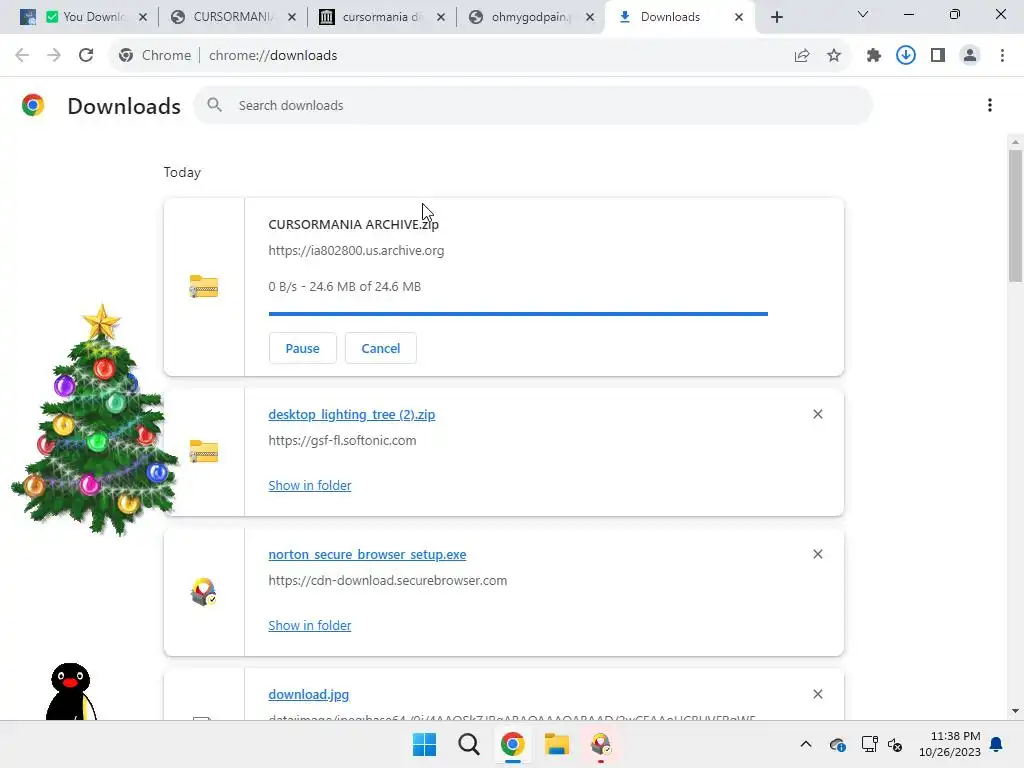Viewport: 1024px width, 768px height.
Task: Click the browser forward arrow
Action: click(x=54, y=56)
